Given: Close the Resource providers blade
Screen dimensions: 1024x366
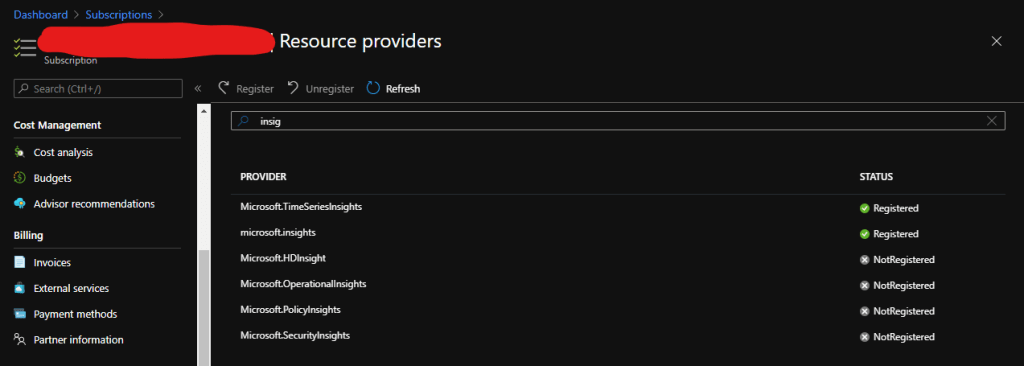Looking at the screenshot, I should pos(997,41).
